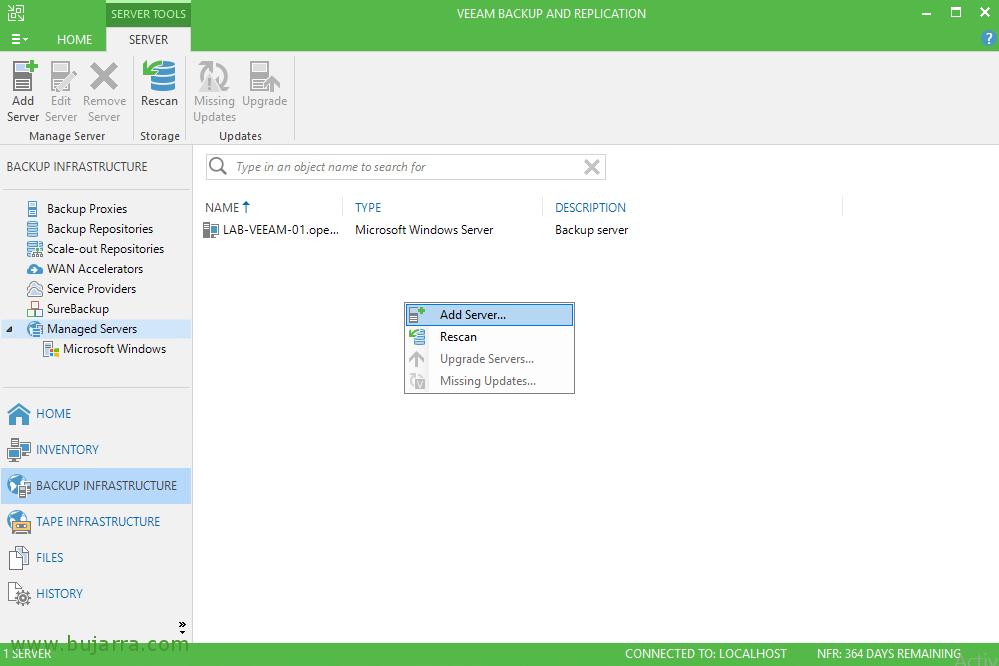
Task: Click the Add Server context menu icon
Action: click(417, 315)
